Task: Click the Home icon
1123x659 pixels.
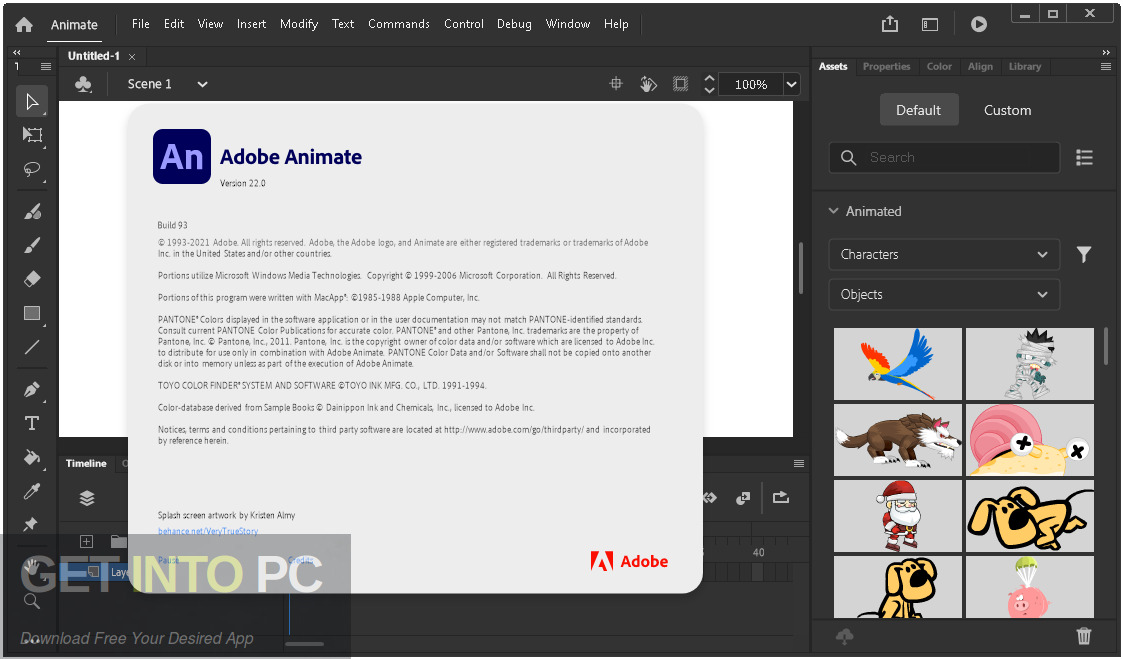Action: pos(24,24)
